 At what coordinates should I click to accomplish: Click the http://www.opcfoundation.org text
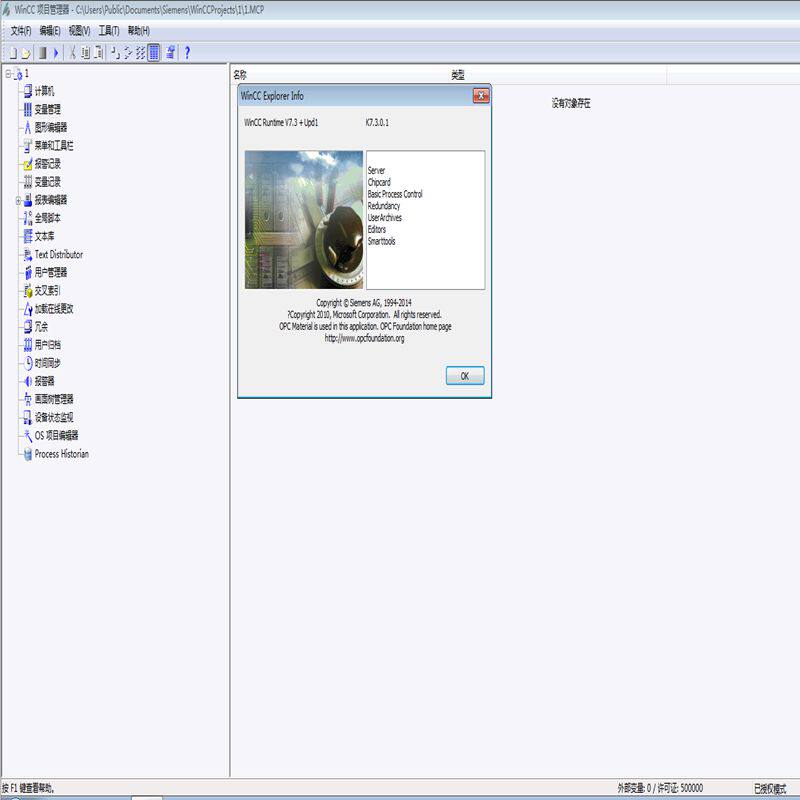pos(364,338)
